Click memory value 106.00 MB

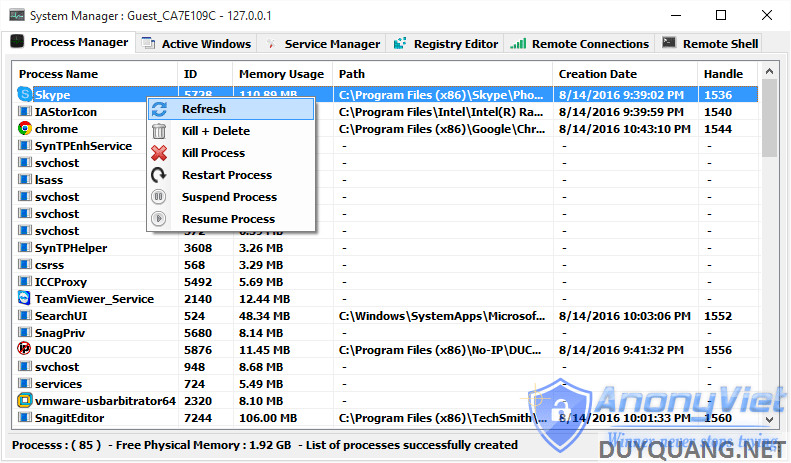coord(268,418)
